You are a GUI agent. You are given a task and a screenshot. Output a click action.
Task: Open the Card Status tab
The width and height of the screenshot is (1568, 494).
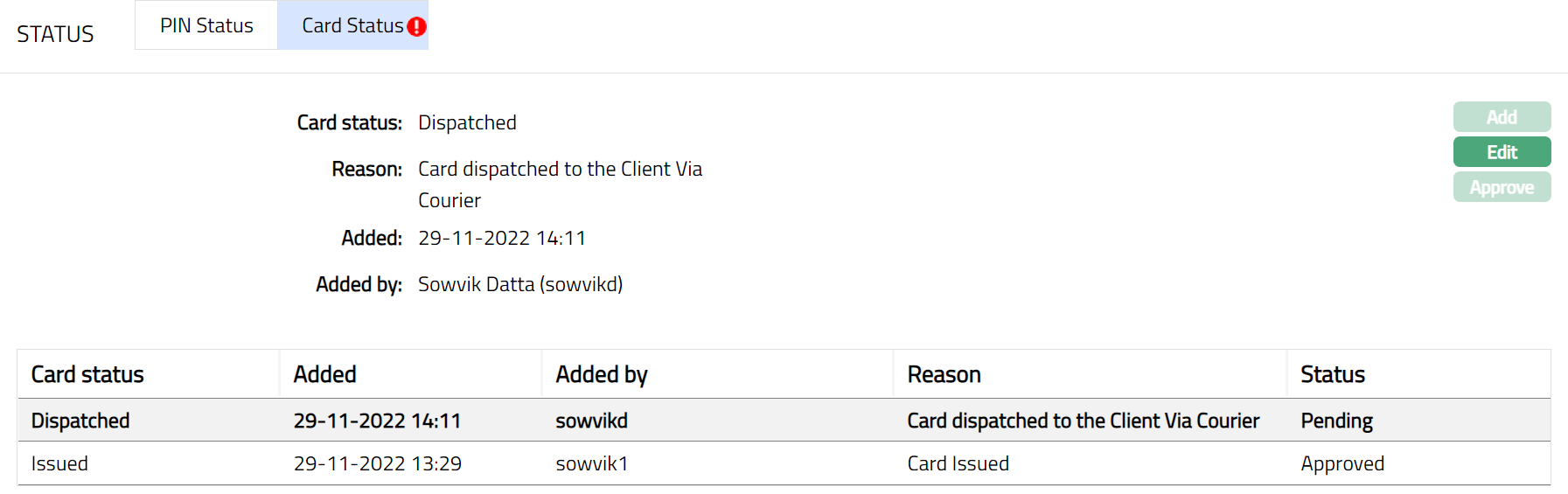[x=352, y=25]
